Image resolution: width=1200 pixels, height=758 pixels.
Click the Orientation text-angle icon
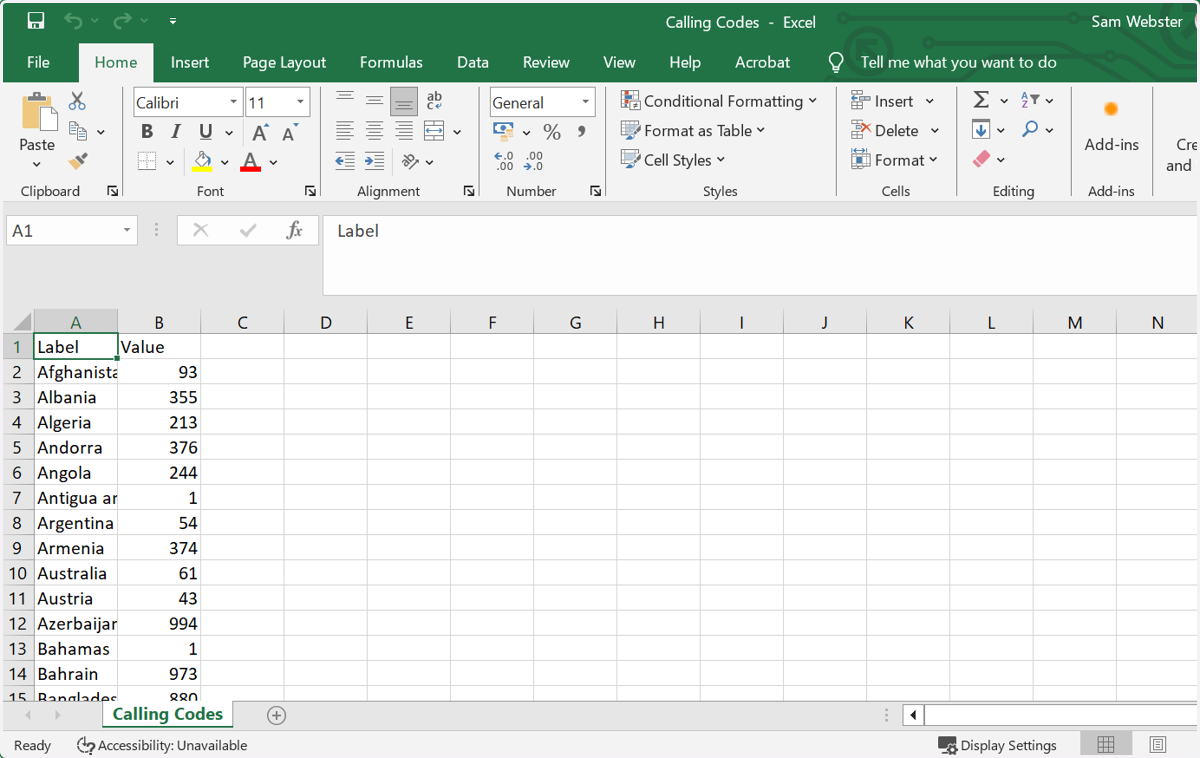tap(410, 161)
